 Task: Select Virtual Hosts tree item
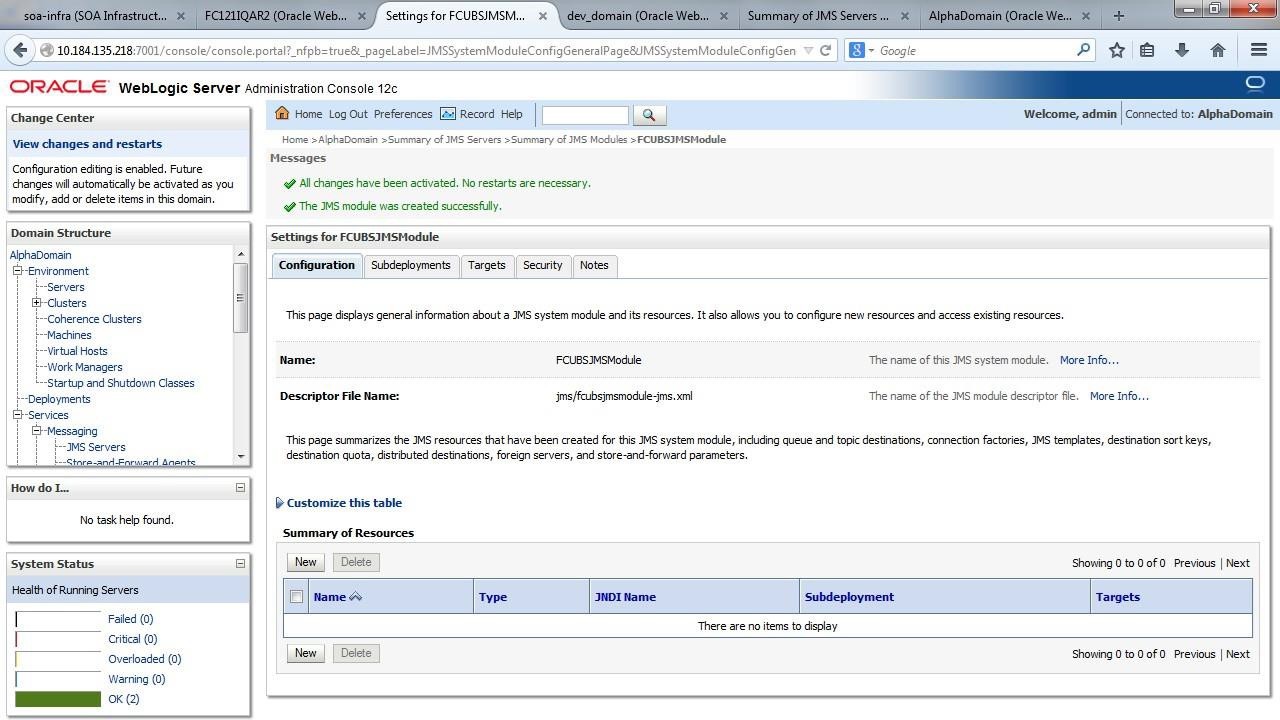click(x=77, y=351)
